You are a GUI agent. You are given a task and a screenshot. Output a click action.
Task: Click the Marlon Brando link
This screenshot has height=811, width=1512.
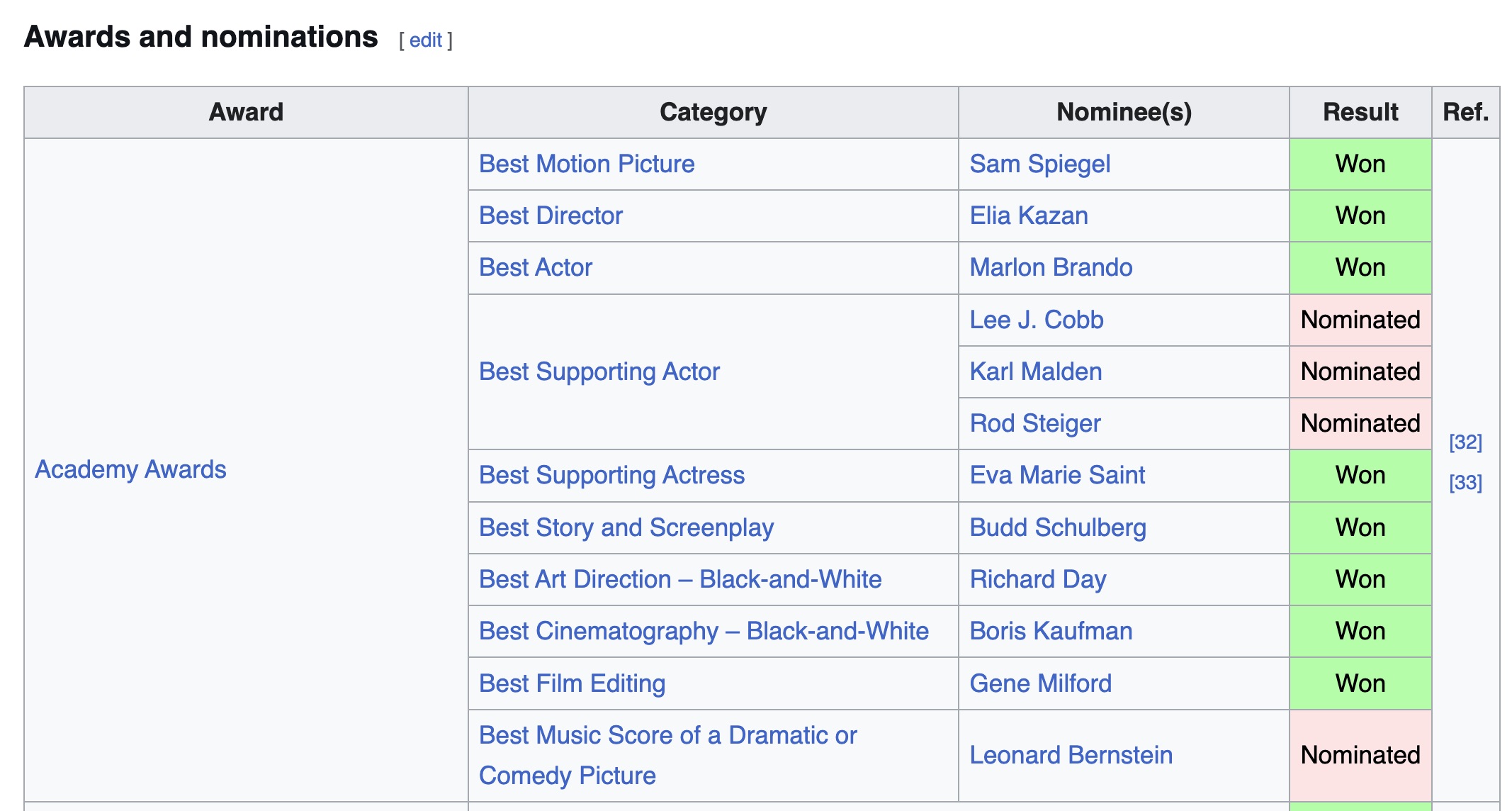coord(1051,267)
